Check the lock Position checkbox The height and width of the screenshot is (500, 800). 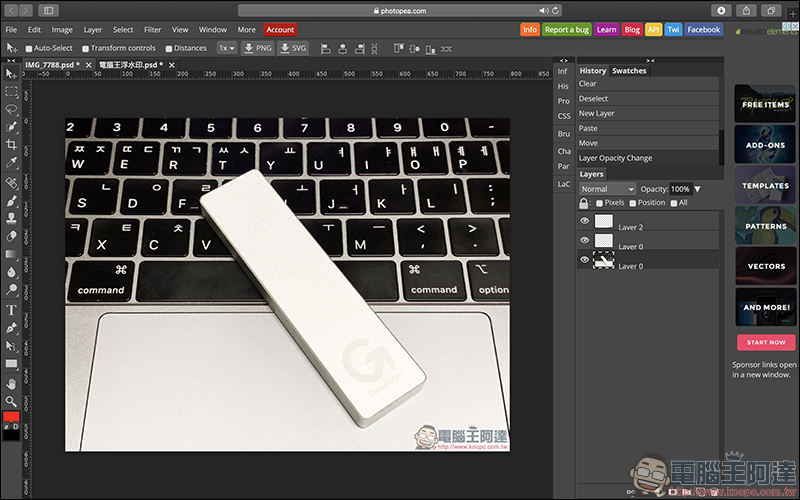pos(633,203)
